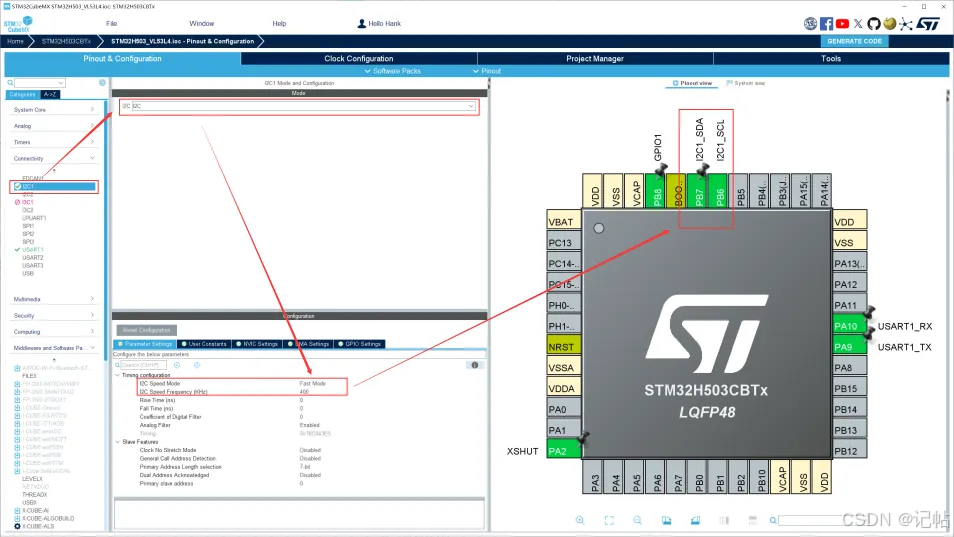Open the Facebook icon in the header
This screenshot has height=537, width=954.
coord(827,23)
